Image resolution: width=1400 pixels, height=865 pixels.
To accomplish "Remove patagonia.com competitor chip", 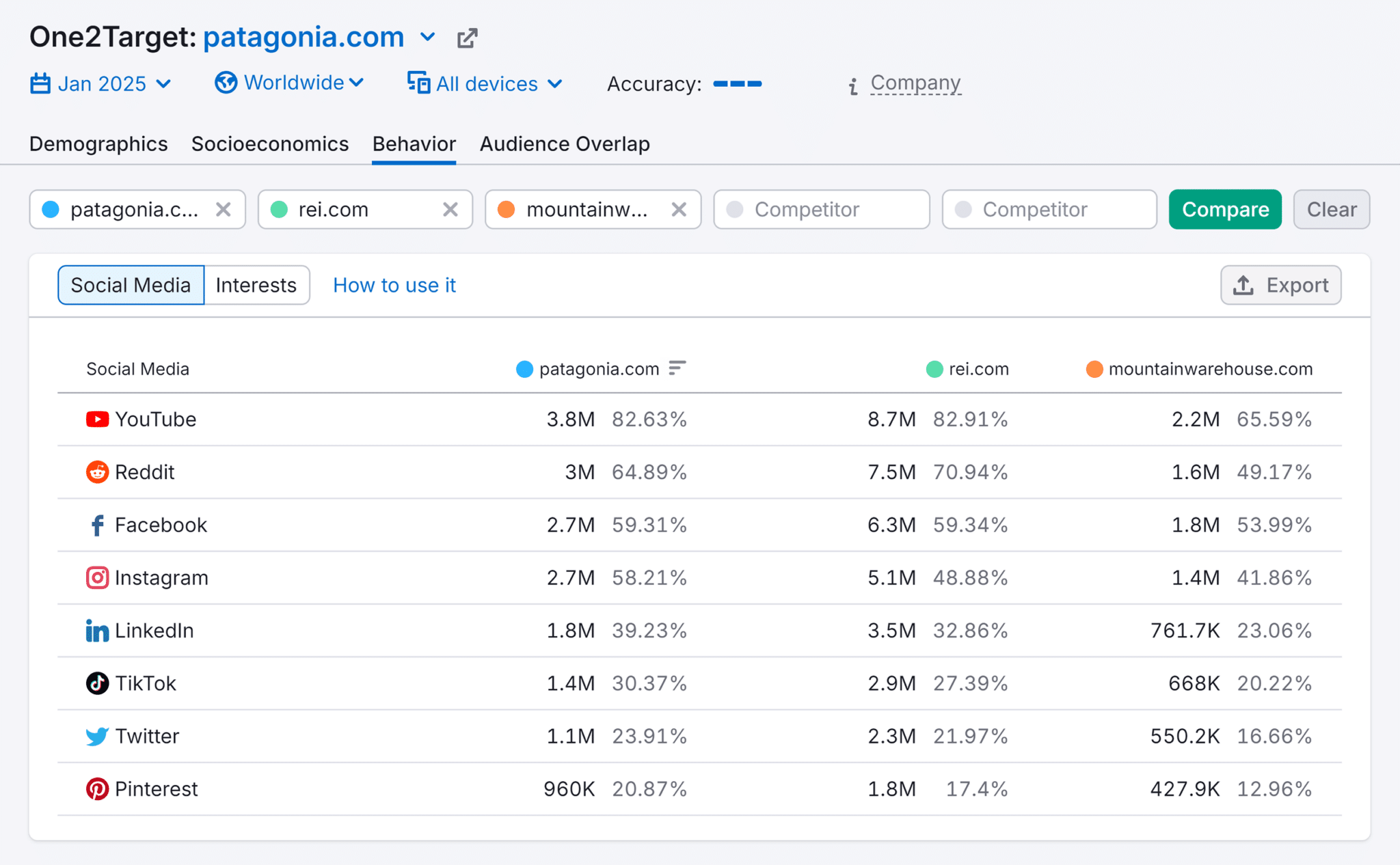I will (x=223, y=209).
